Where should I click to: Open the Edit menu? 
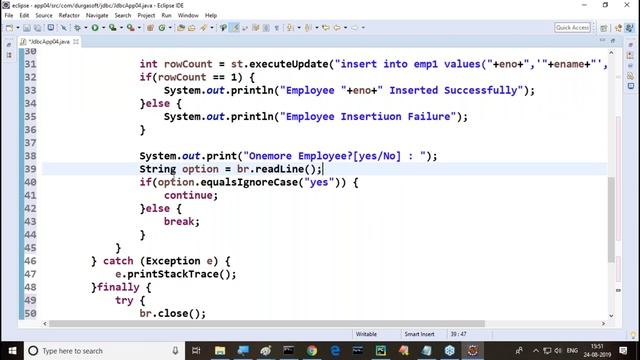[24, 16]
